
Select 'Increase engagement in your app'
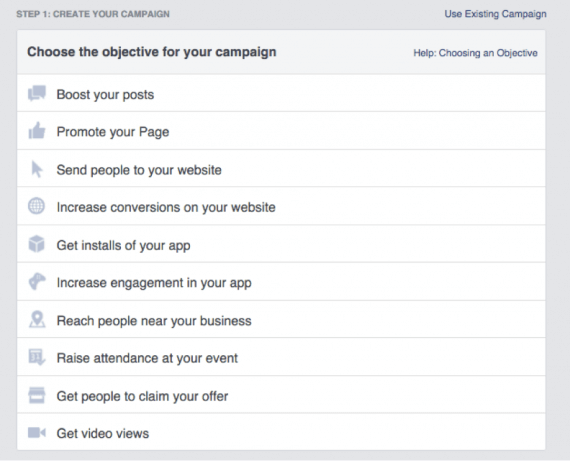(281, 282)
